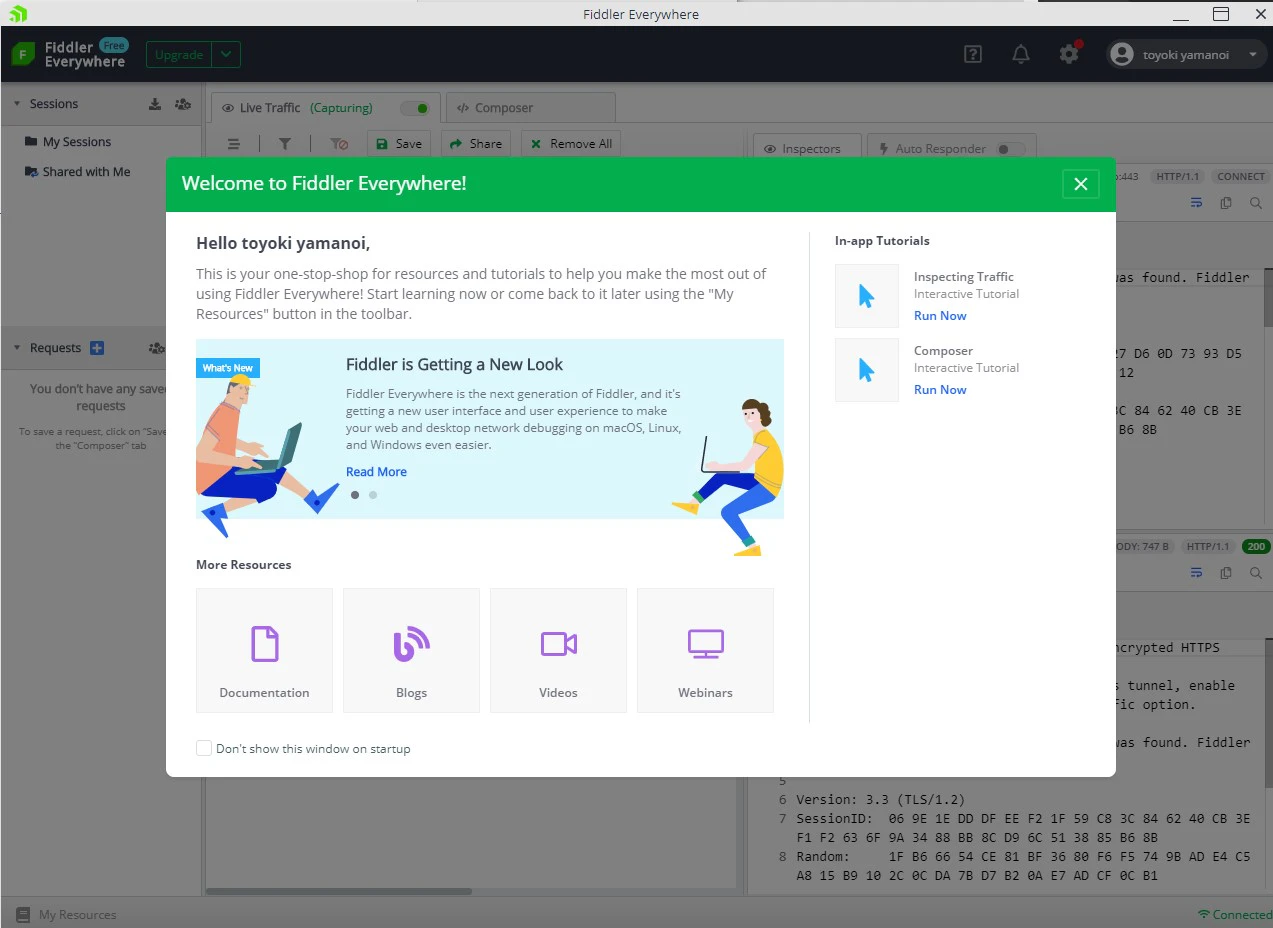1273x928 pixels.
Task: Close the Welcome to Fiddler Everywhere dialog
Action: [1080, 184]
